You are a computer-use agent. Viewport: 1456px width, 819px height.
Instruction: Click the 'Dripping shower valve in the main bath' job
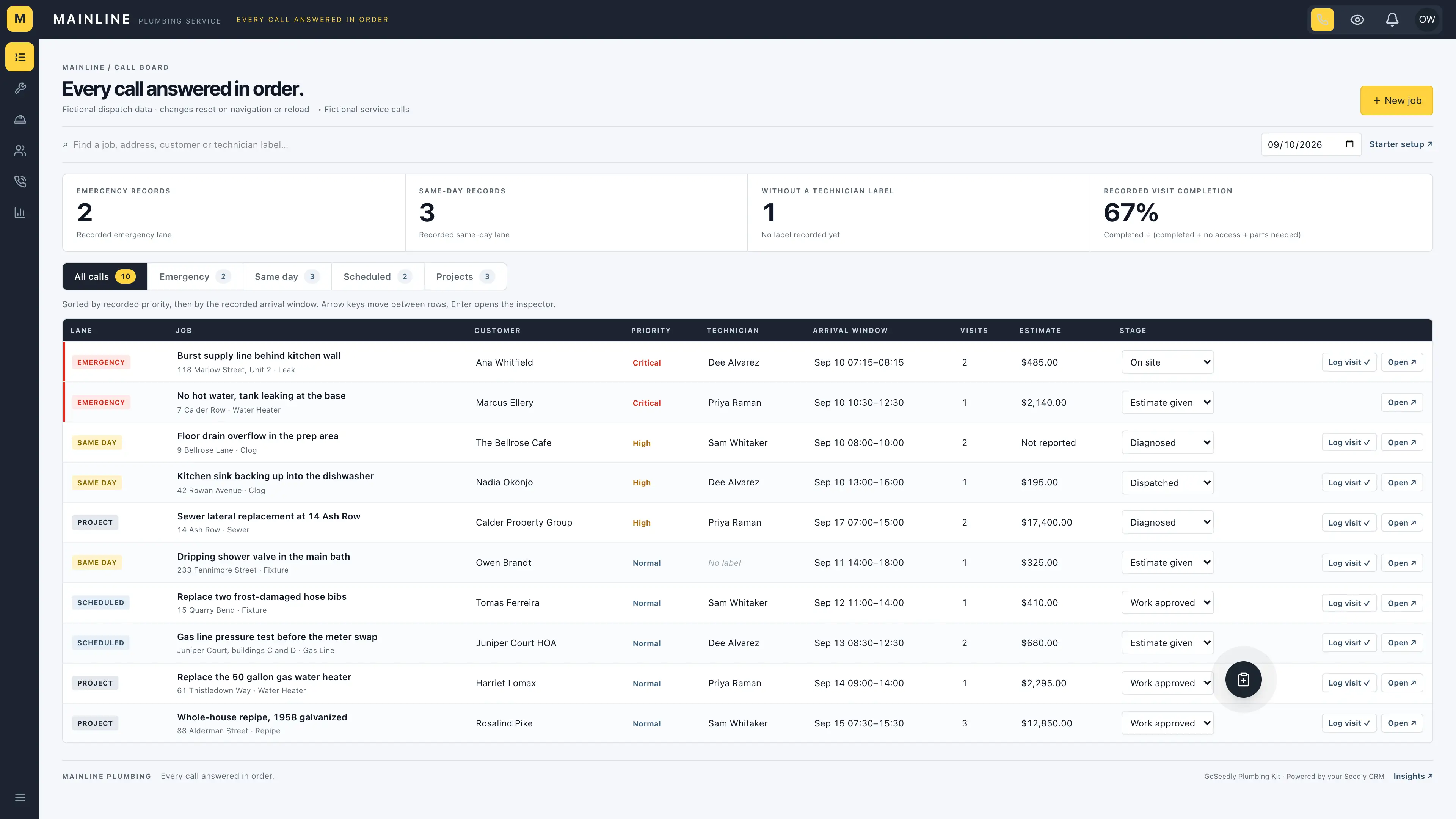(264, 556)
